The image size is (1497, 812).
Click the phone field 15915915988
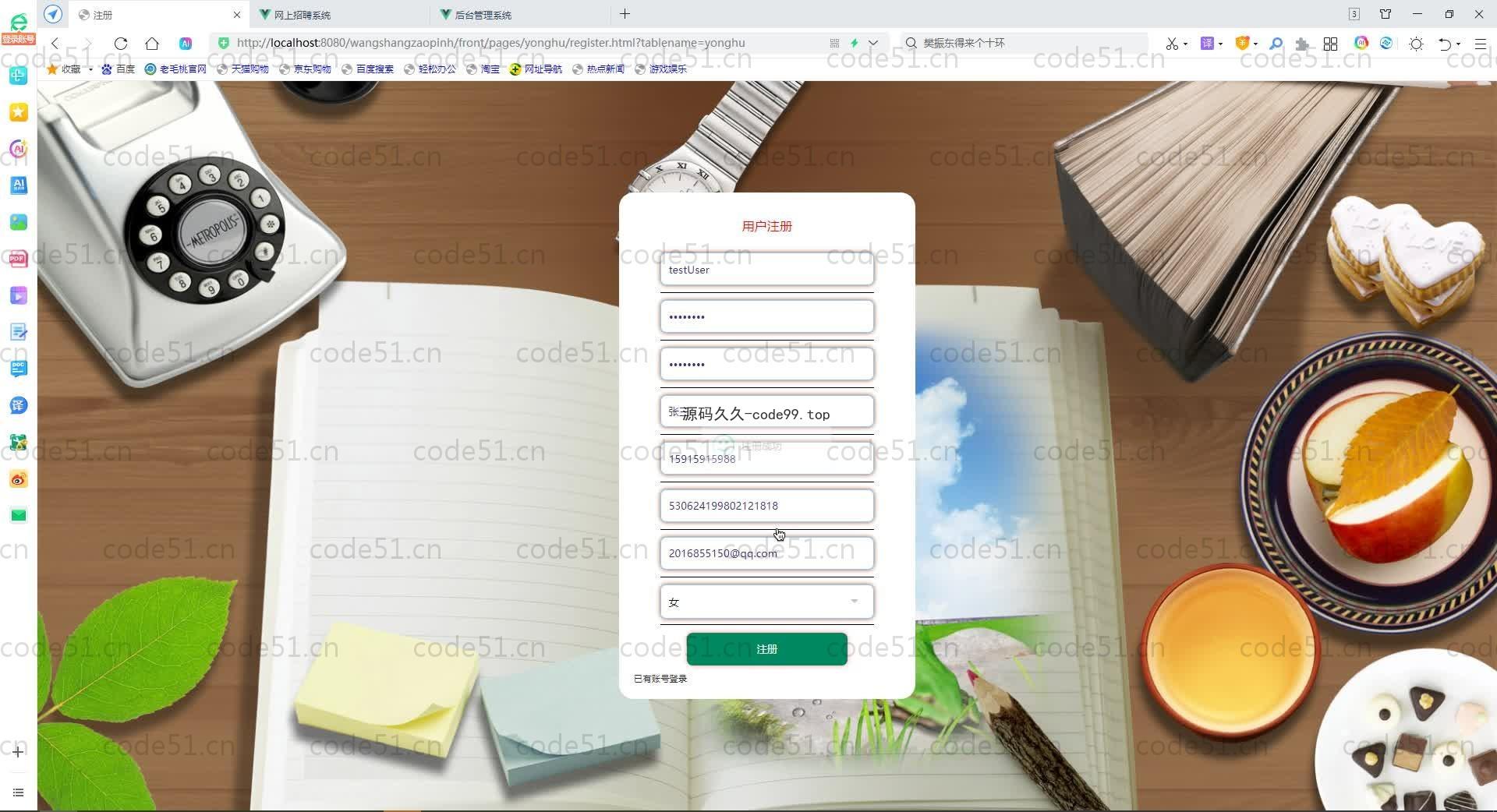(x=766, y=458)
